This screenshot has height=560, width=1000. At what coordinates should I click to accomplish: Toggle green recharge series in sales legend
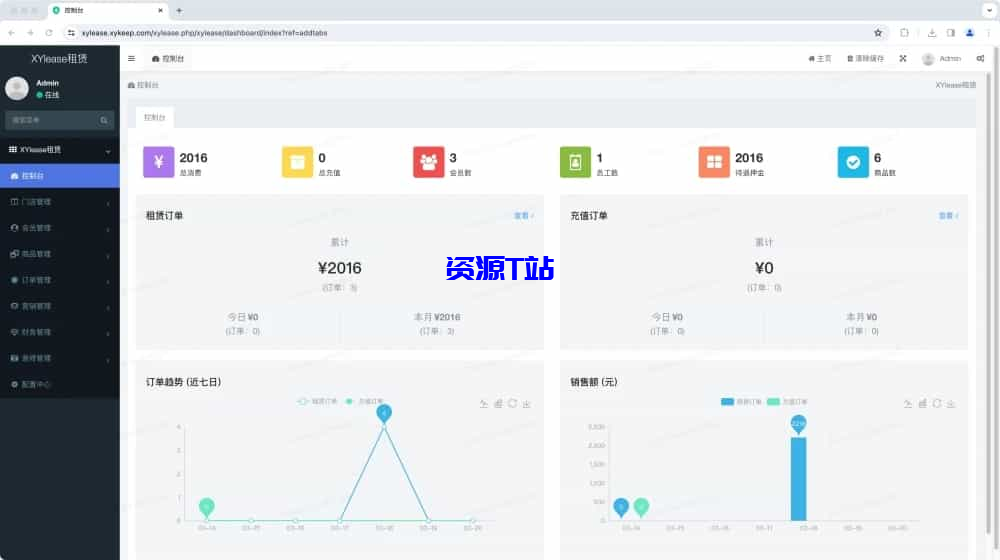pyautogui.click(x=787, y=402)
